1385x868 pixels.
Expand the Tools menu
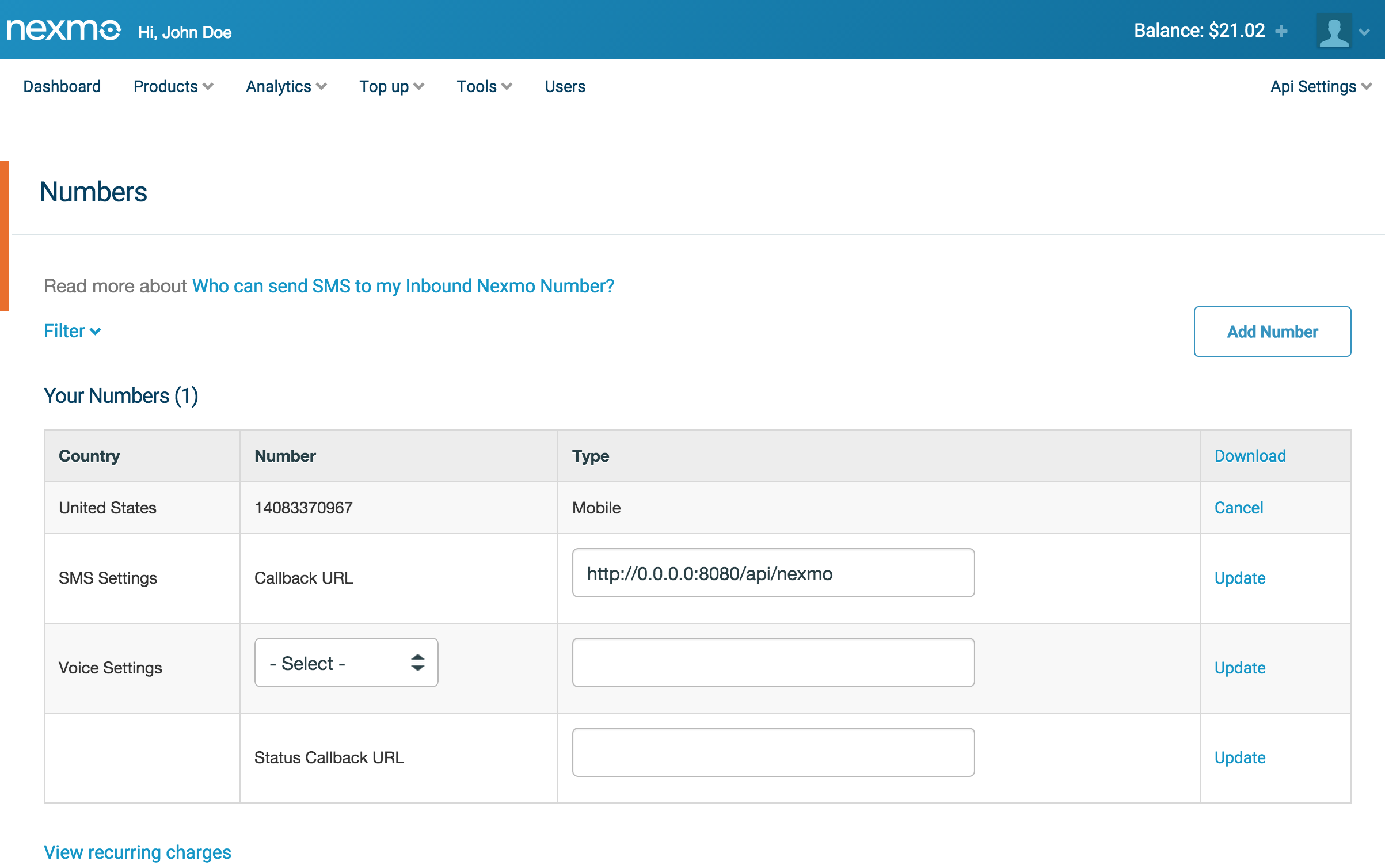[x=484, y=86]
